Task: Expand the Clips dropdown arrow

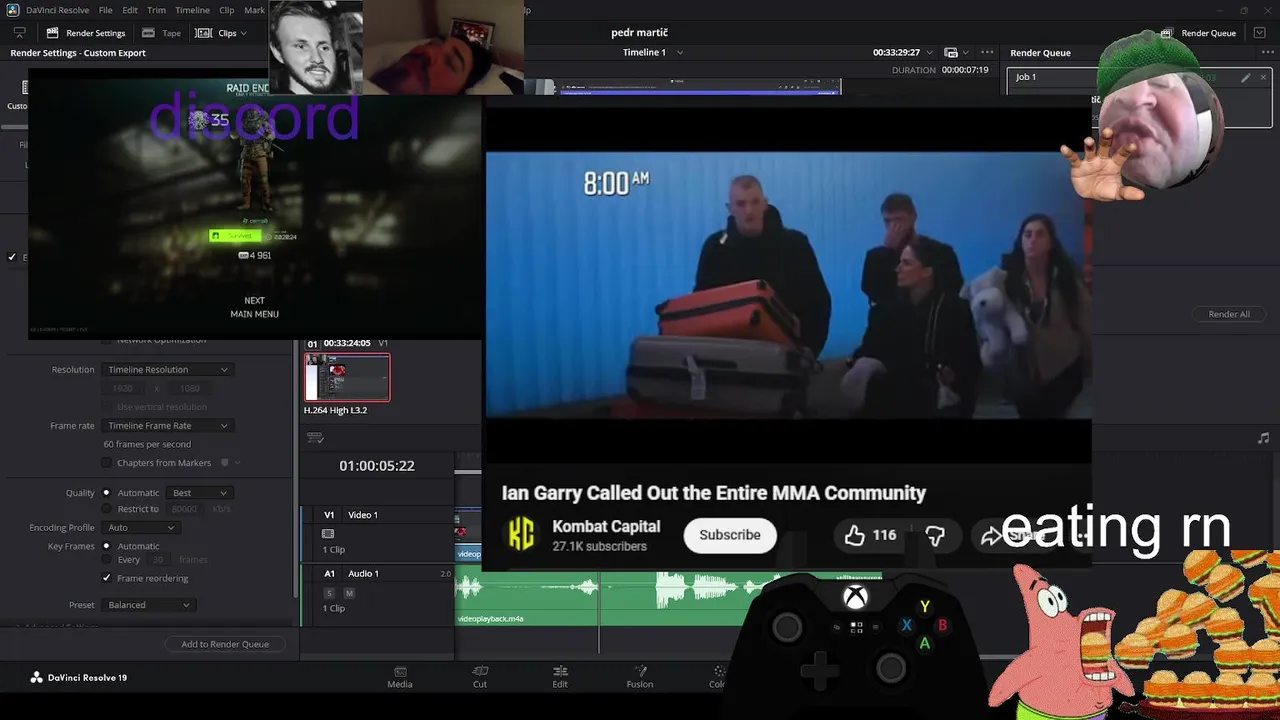Action: (244, 33)
